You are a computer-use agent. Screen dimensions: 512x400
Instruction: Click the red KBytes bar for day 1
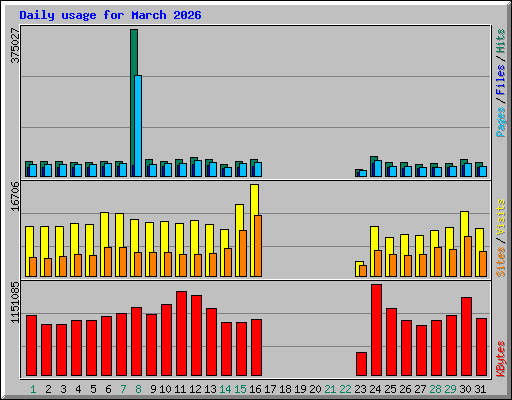(x=31, y=346)
